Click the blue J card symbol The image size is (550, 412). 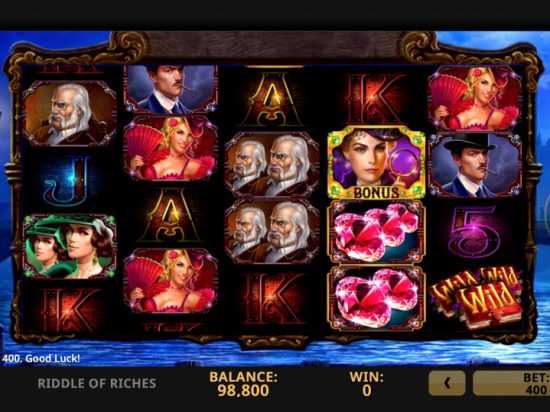(x=70, y=181)
